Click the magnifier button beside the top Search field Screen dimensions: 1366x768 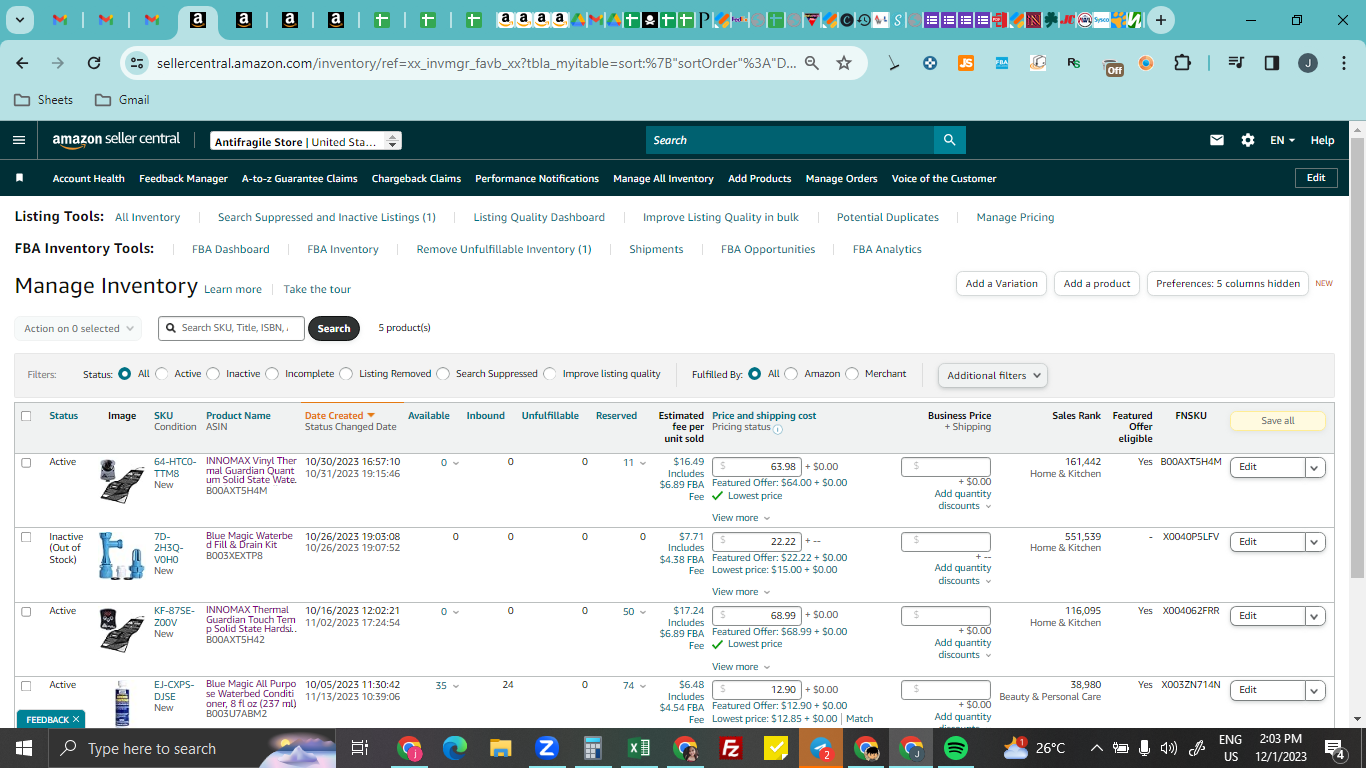click(949, 140)
